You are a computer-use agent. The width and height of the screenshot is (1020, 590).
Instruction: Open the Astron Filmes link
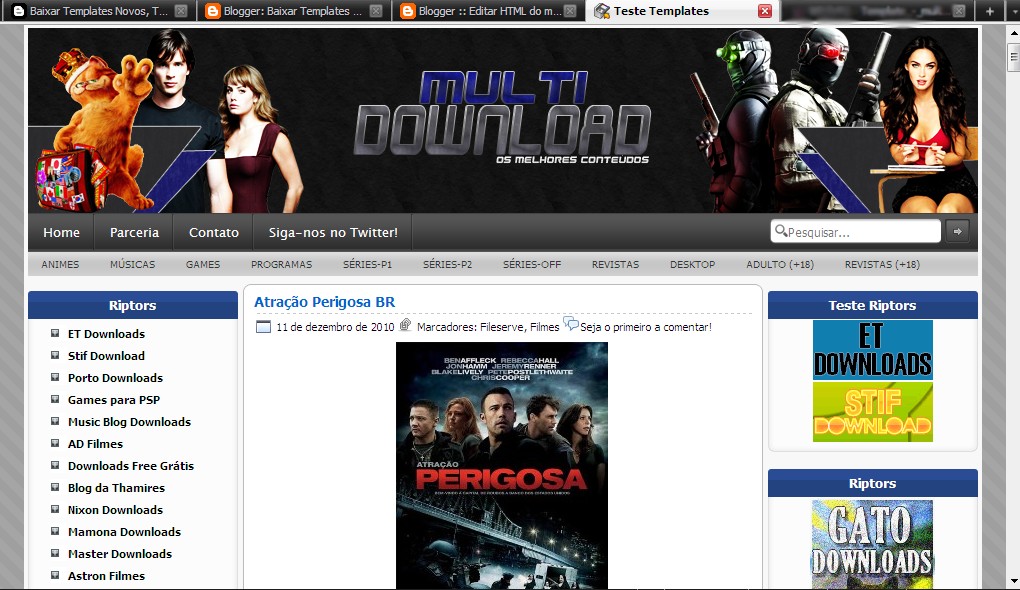click(x=107, y=576)
